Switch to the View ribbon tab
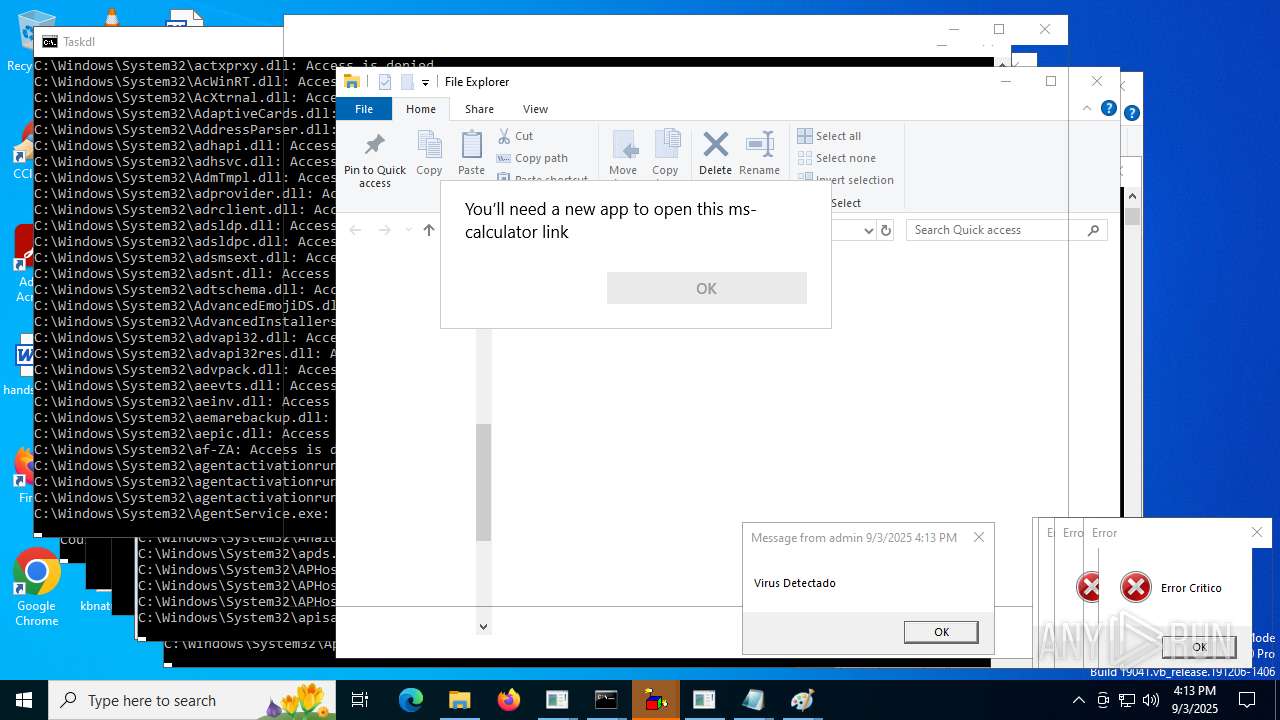Viewport: 1280px width, 720px height. pyautogui.click(x=536, y=109)
